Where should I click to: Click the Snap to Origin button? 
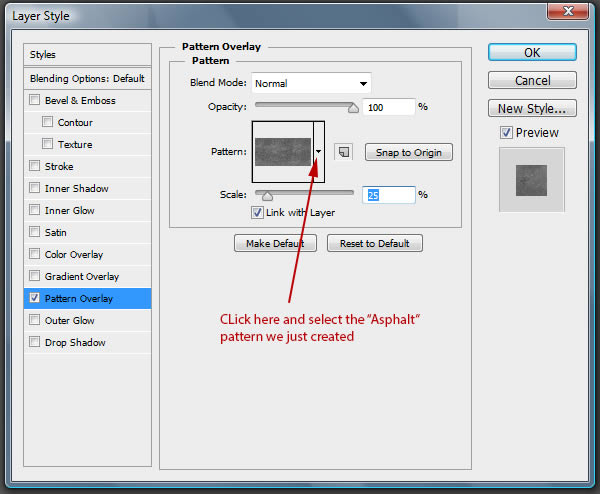click(409, 152)
